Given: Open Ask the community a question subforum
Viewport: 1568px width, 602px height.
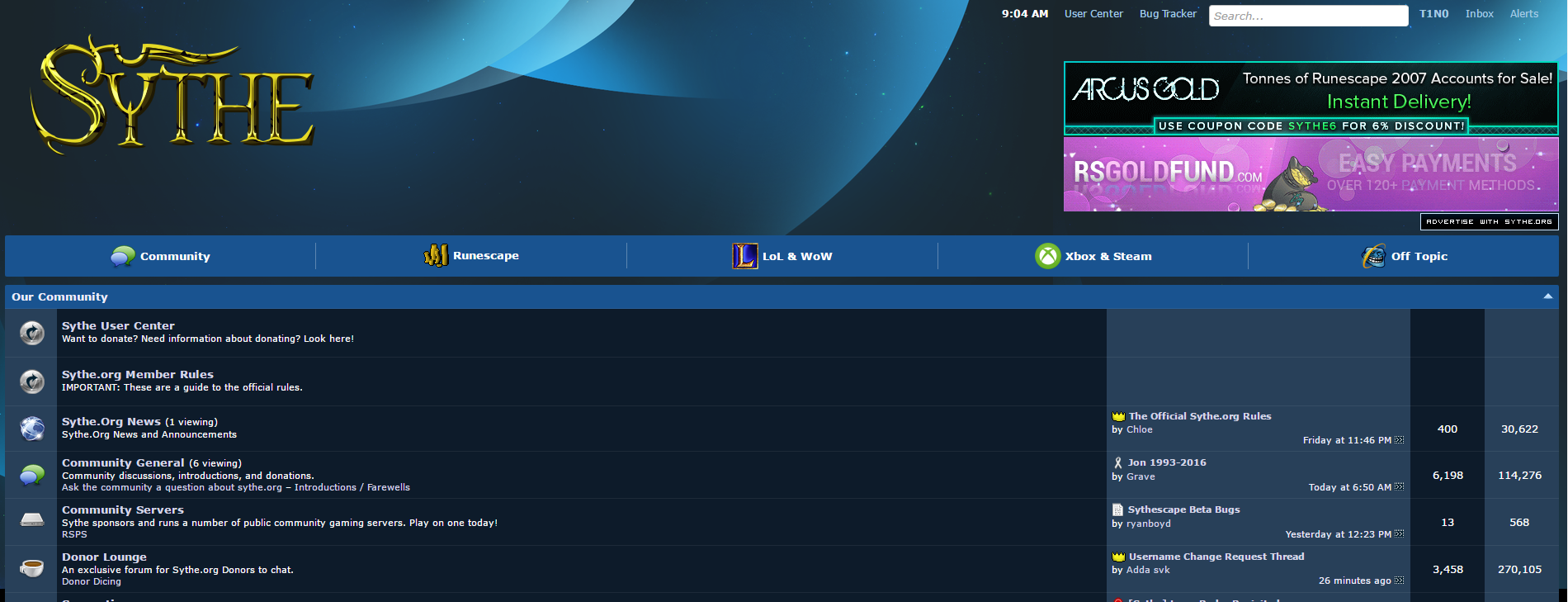Looking at the screenshot, I should [172, 487].
